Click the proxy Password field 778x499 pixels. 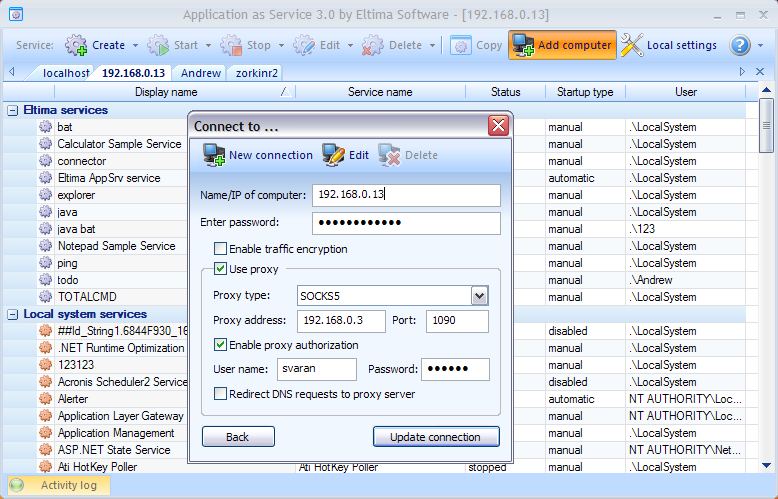(455, 369)
